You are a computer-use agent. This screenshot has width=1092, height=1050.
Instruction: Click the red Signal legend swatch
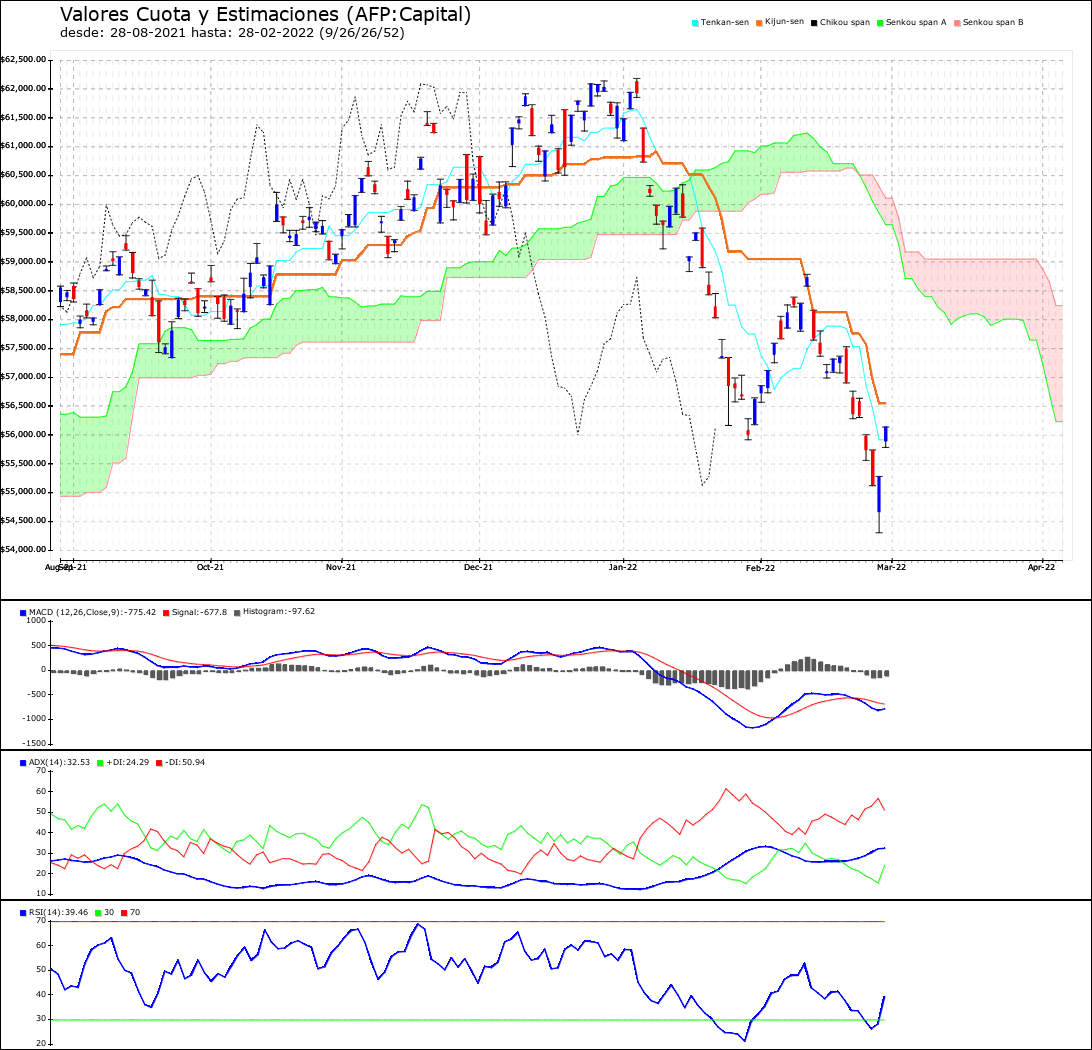pyautogui.click(x=166, y=613)
